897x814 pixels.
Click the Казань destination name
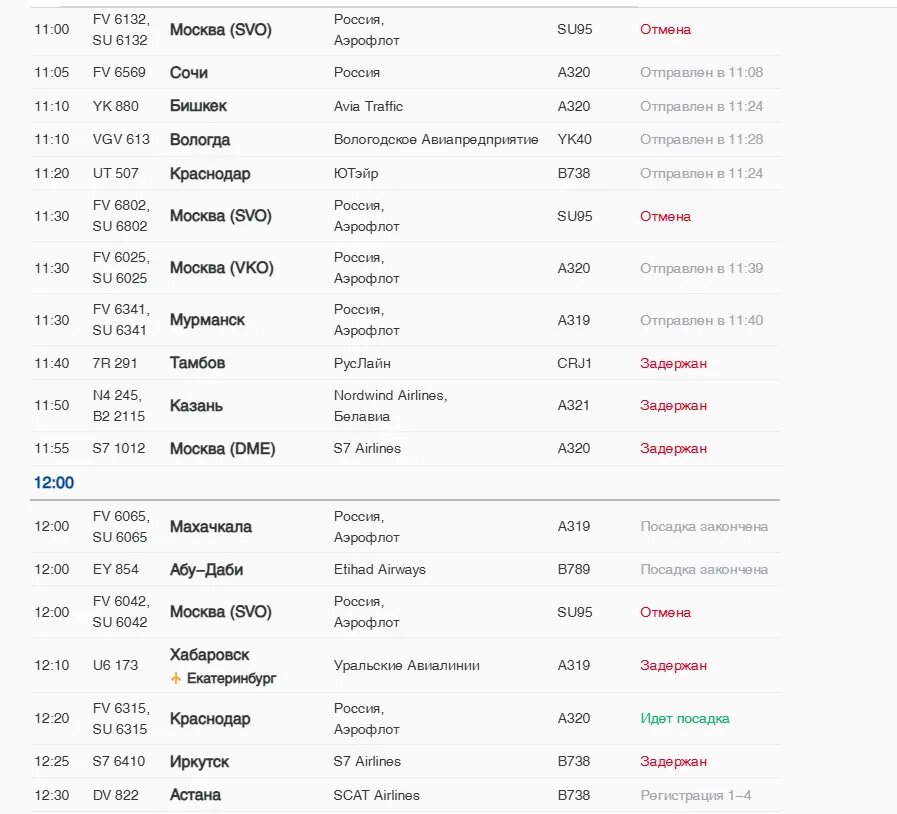196,406
